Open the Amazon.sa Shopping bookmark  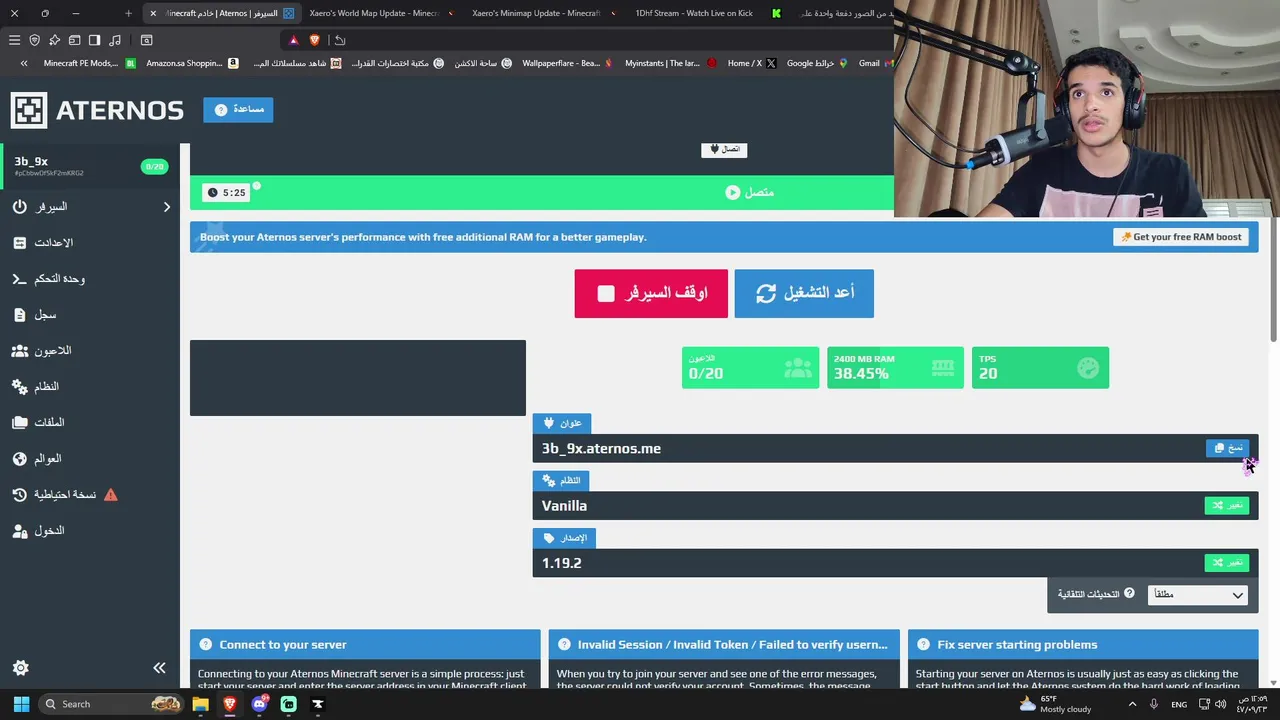point(192,63)
